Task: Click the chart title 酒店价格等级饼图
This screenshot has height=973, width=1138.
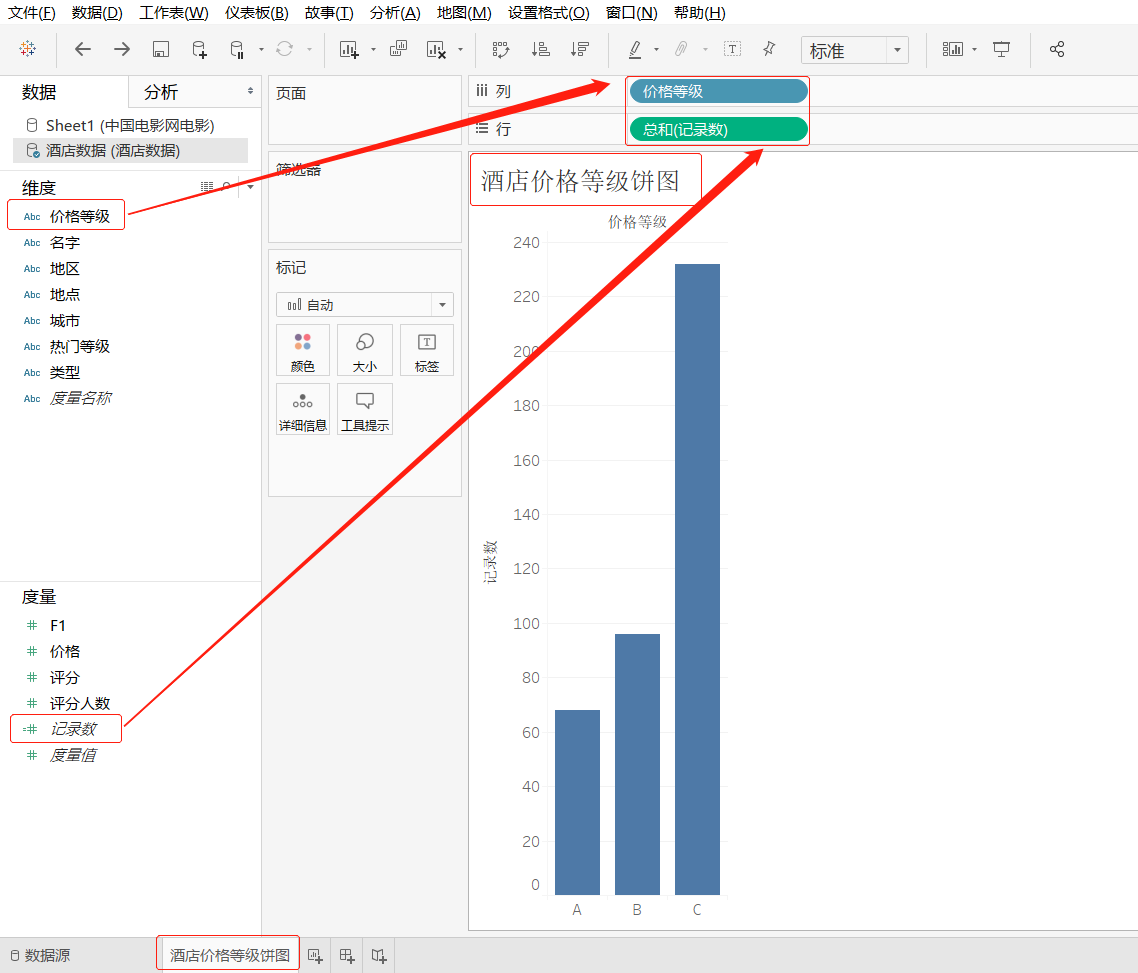Action: tap(580, 181)
